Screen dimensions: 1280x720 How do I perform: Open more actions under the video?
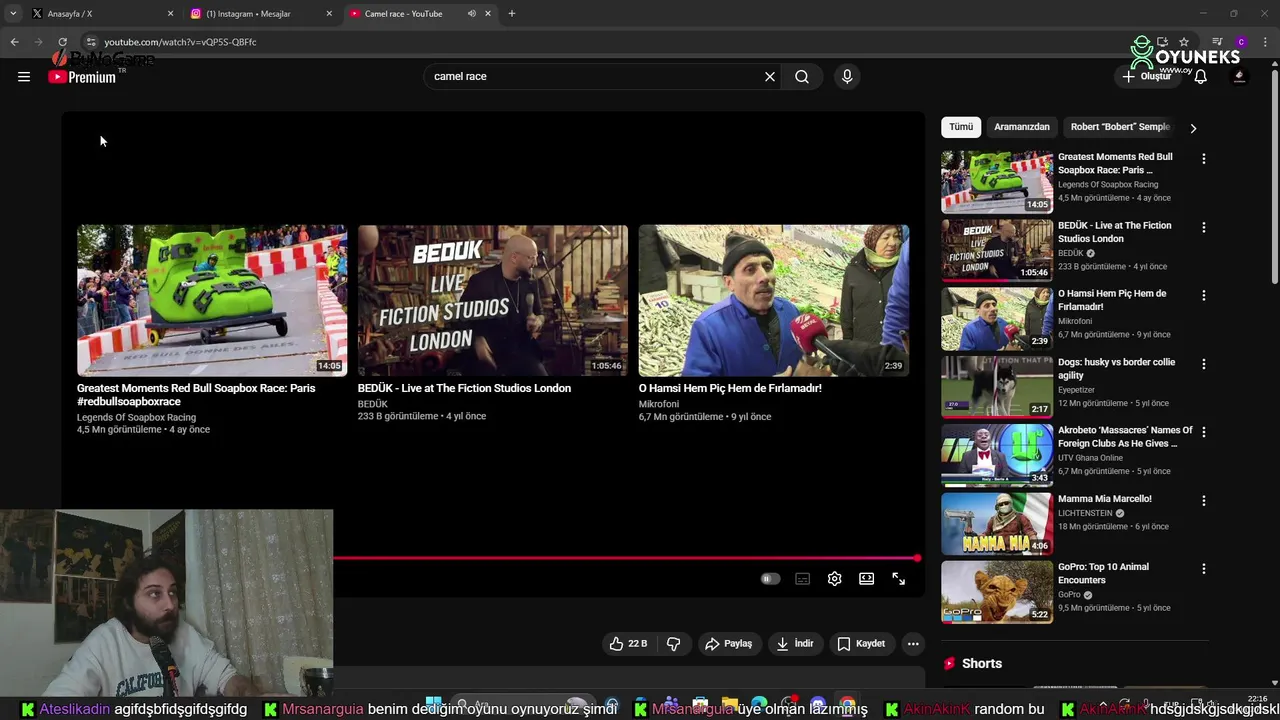tap(913, 644)
